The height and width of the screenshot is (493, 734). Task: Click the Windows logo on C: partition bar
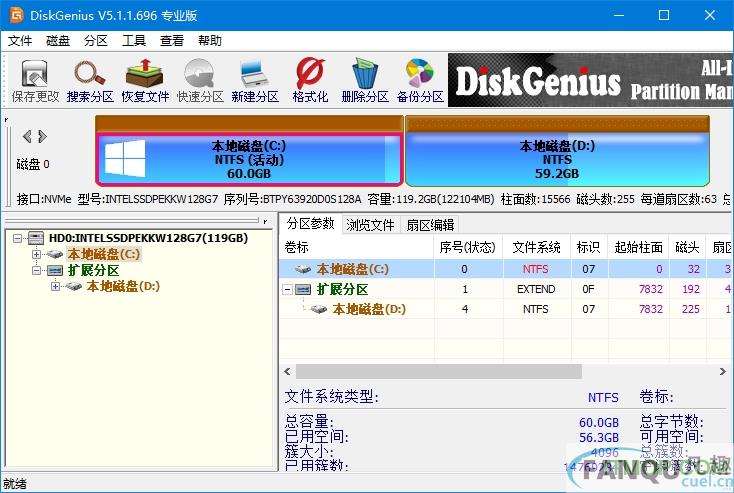pyautogui.click(x=125, y=158)
